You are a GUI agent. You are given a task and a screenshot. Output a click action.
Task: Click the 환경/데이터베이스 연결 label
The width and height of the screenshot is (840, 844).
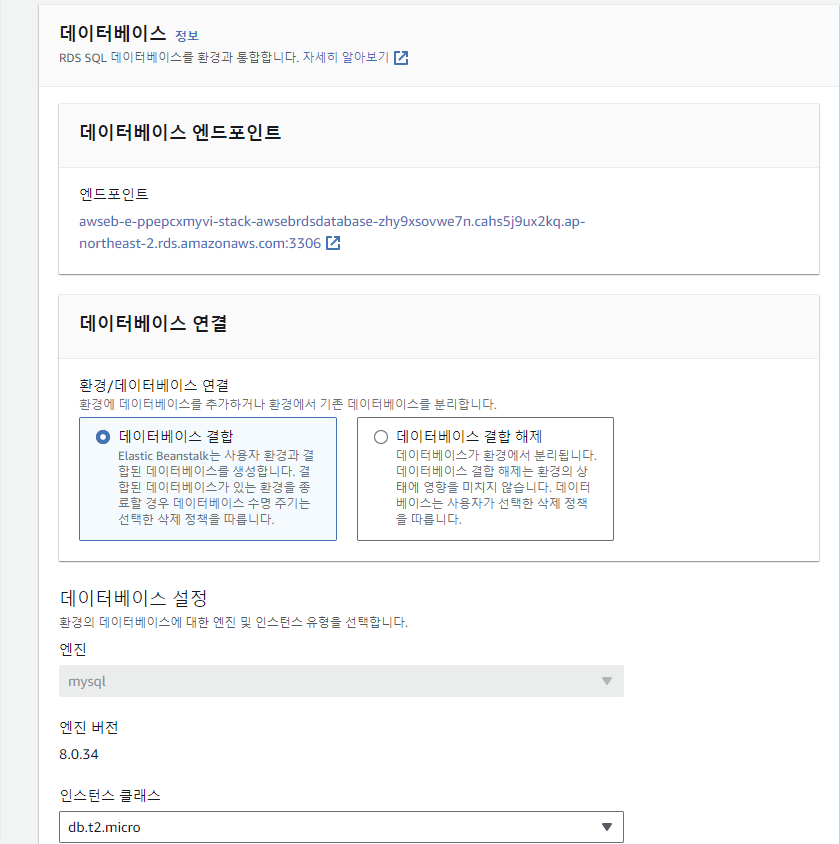154,385
